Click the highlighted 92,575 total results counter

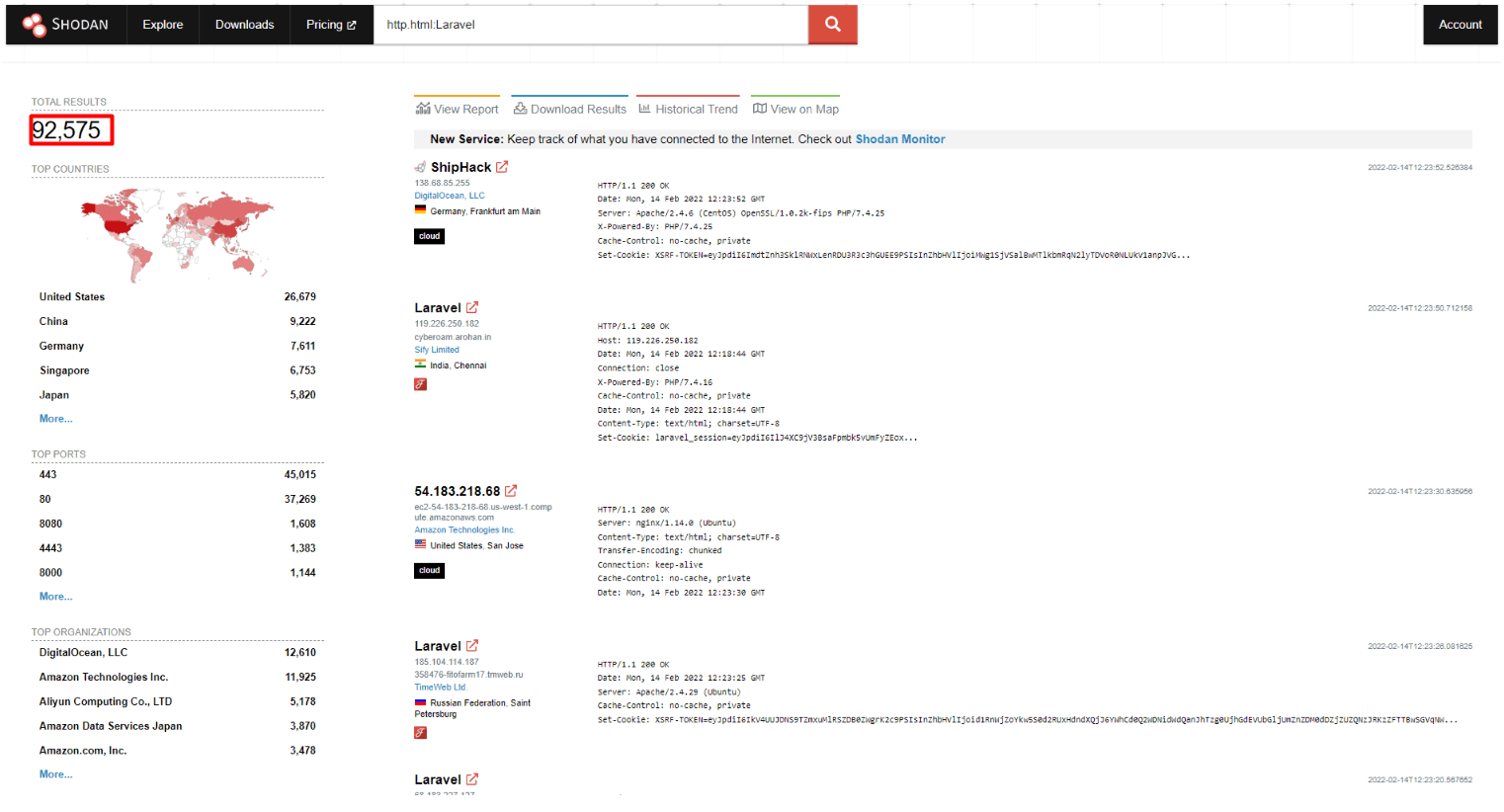[71, 129]
